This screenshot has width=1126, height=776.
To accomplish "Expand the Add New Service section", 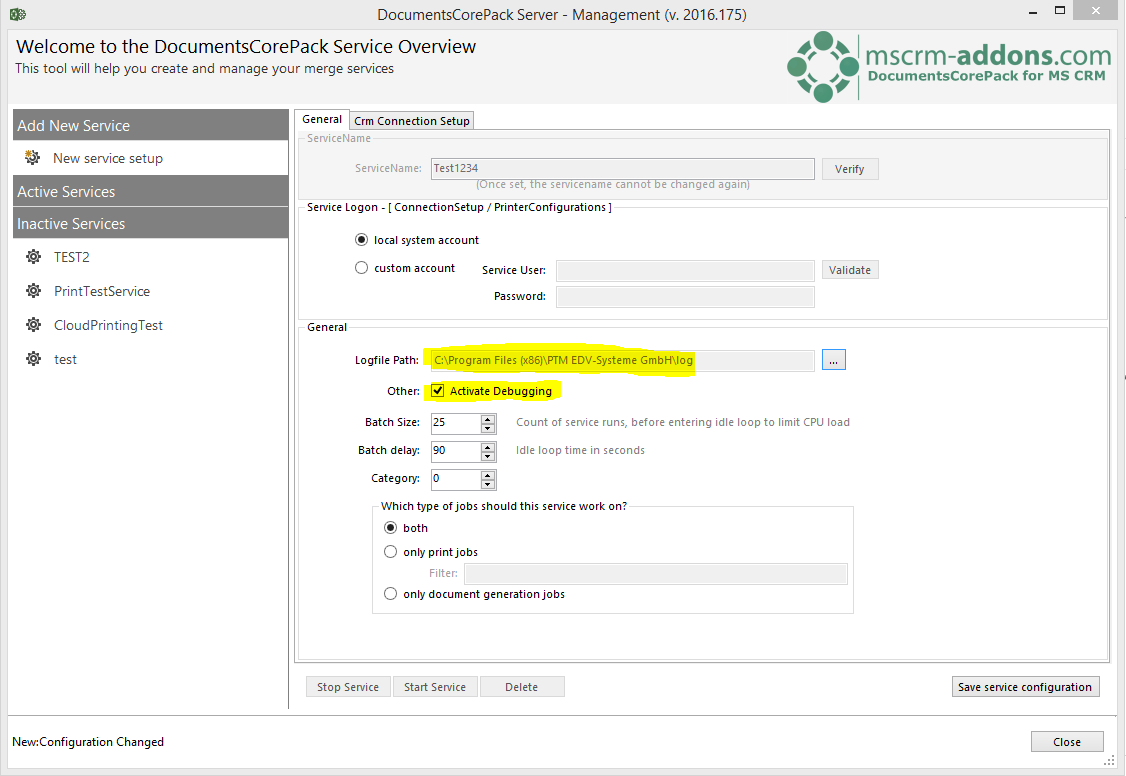I will (x=150, y=126).
